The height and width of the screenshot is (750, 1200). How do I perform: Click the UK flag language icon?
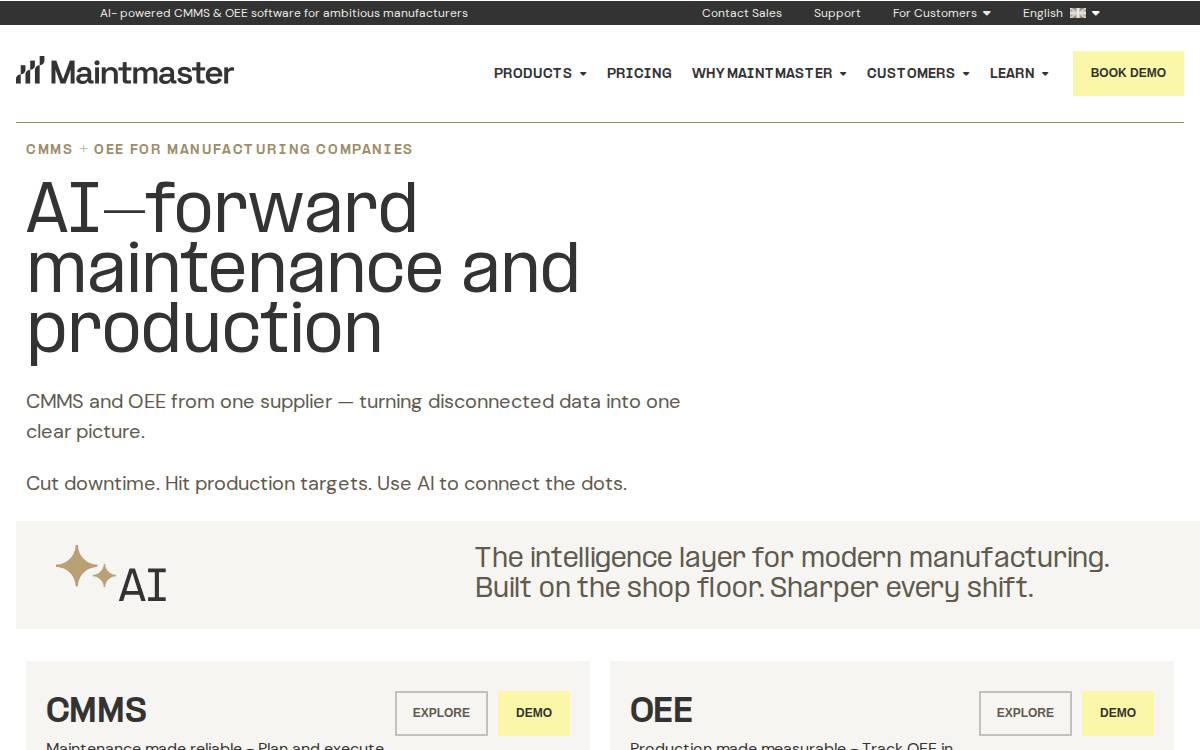click(1078, 13)
